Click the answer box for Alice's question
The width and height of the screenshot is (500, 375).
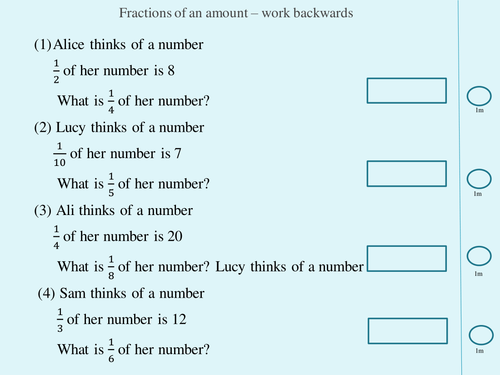pos(407,91)
